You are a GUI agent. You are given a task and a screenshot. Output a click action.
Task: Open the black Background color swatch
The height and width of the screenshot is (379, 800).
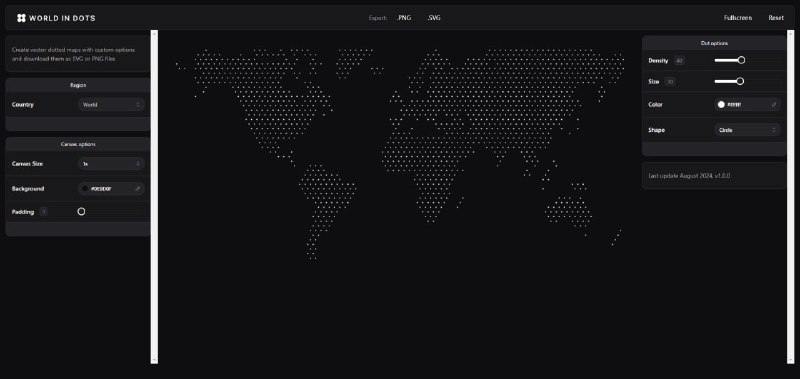click(x=85, y=189)
